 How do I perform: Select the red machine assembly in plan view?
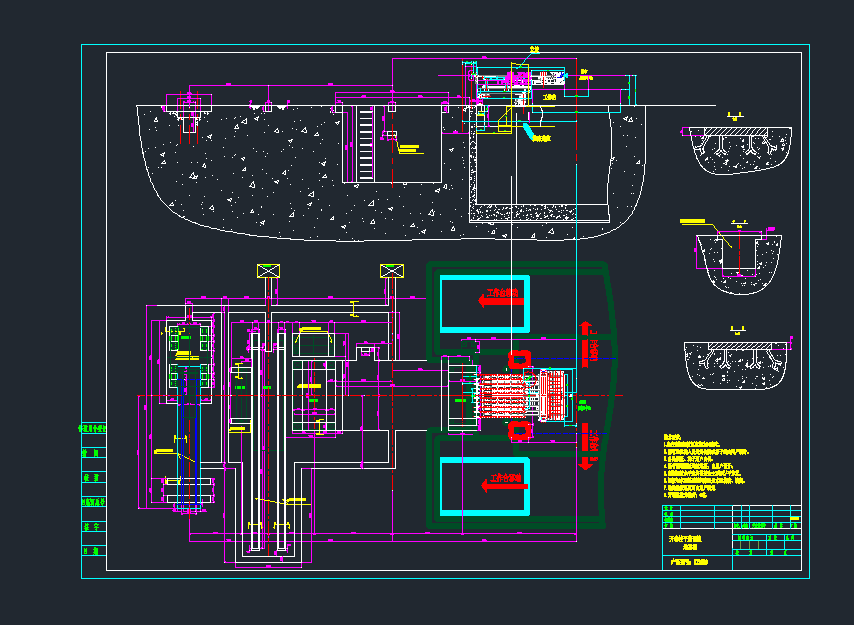511,394
